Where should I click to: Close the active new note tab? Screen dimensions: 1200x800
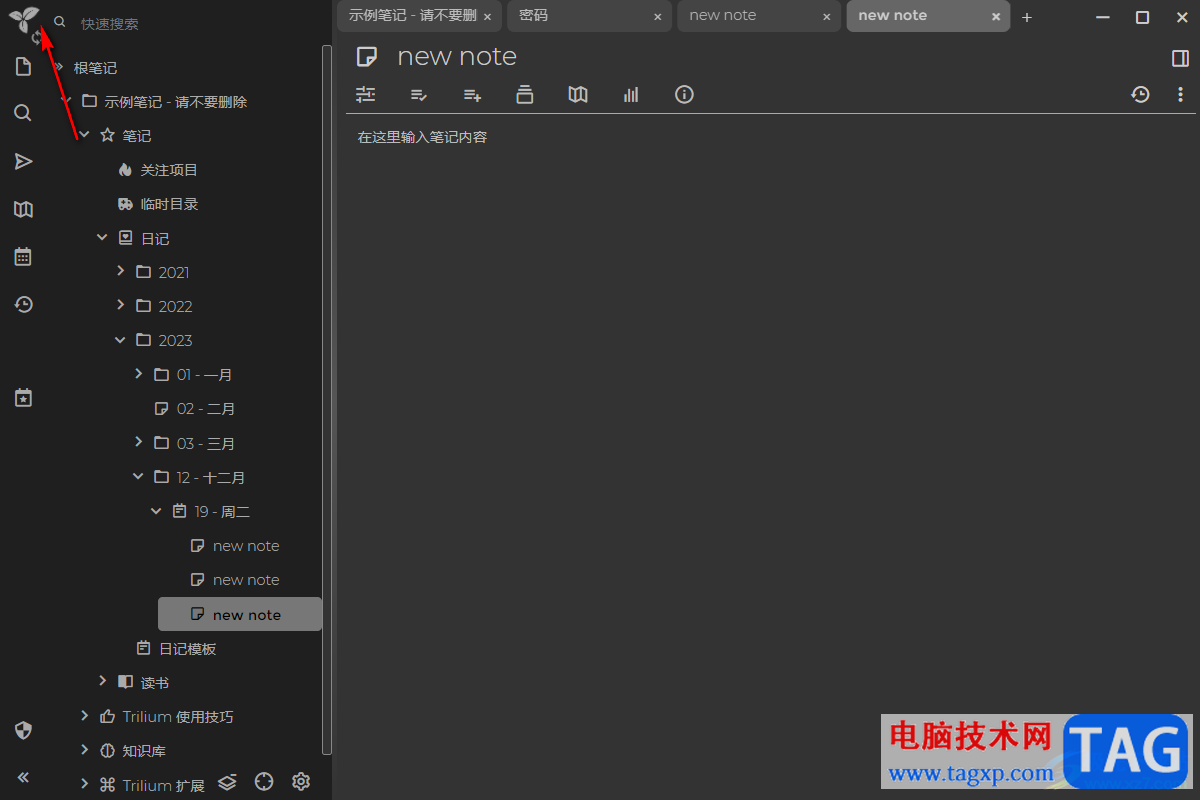click(x=996, y=17)
